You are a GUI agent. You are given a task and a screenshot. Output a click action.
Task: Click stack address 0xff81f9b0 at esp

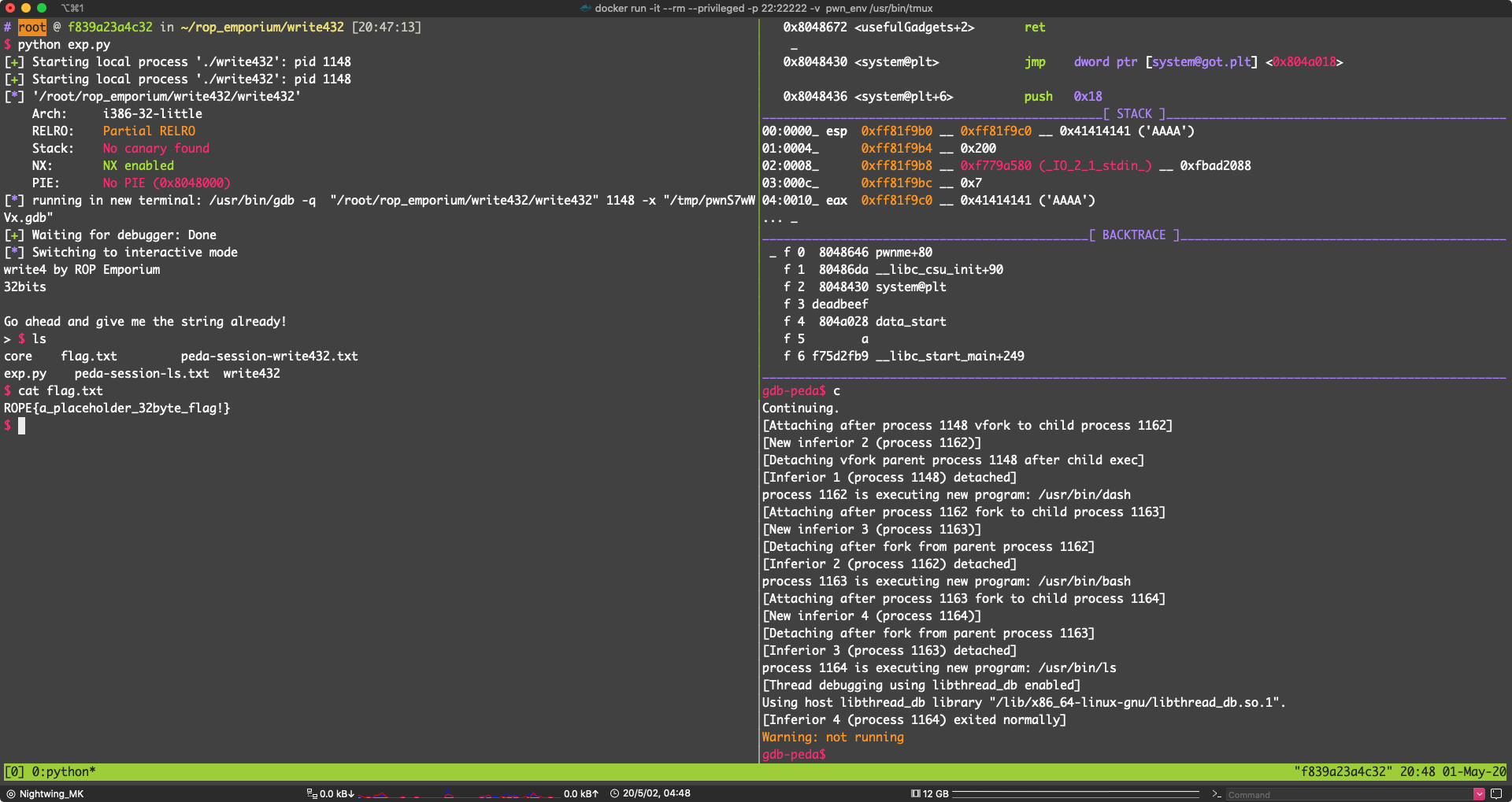pos(896,131)
